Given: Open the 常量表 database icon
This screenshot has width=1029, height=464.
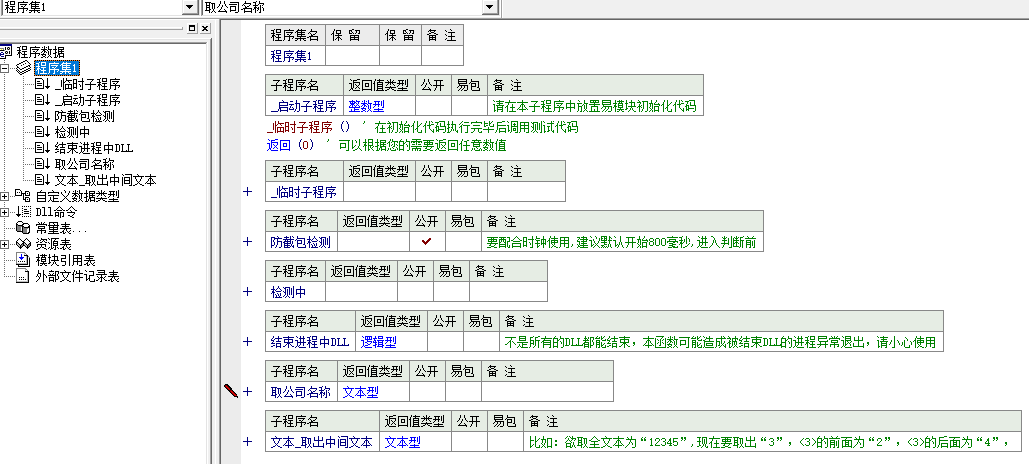Looking at the screenshot, I should (x=23, y=228).
